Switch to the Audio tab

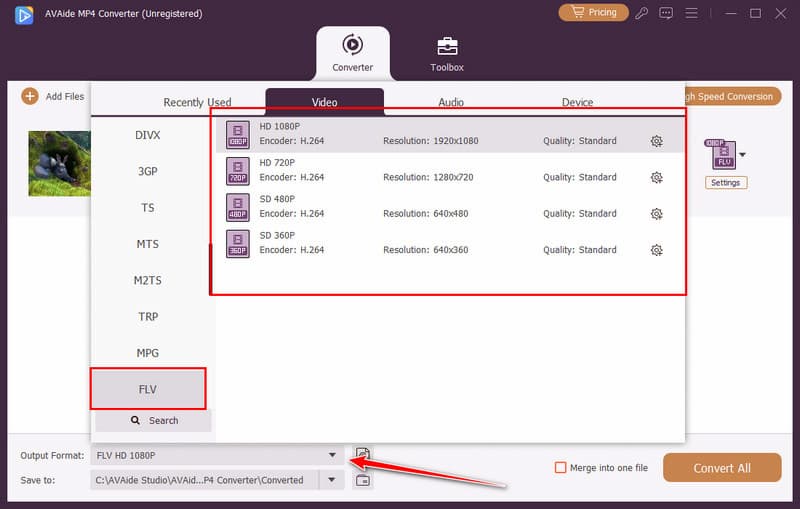click(450, 102)
